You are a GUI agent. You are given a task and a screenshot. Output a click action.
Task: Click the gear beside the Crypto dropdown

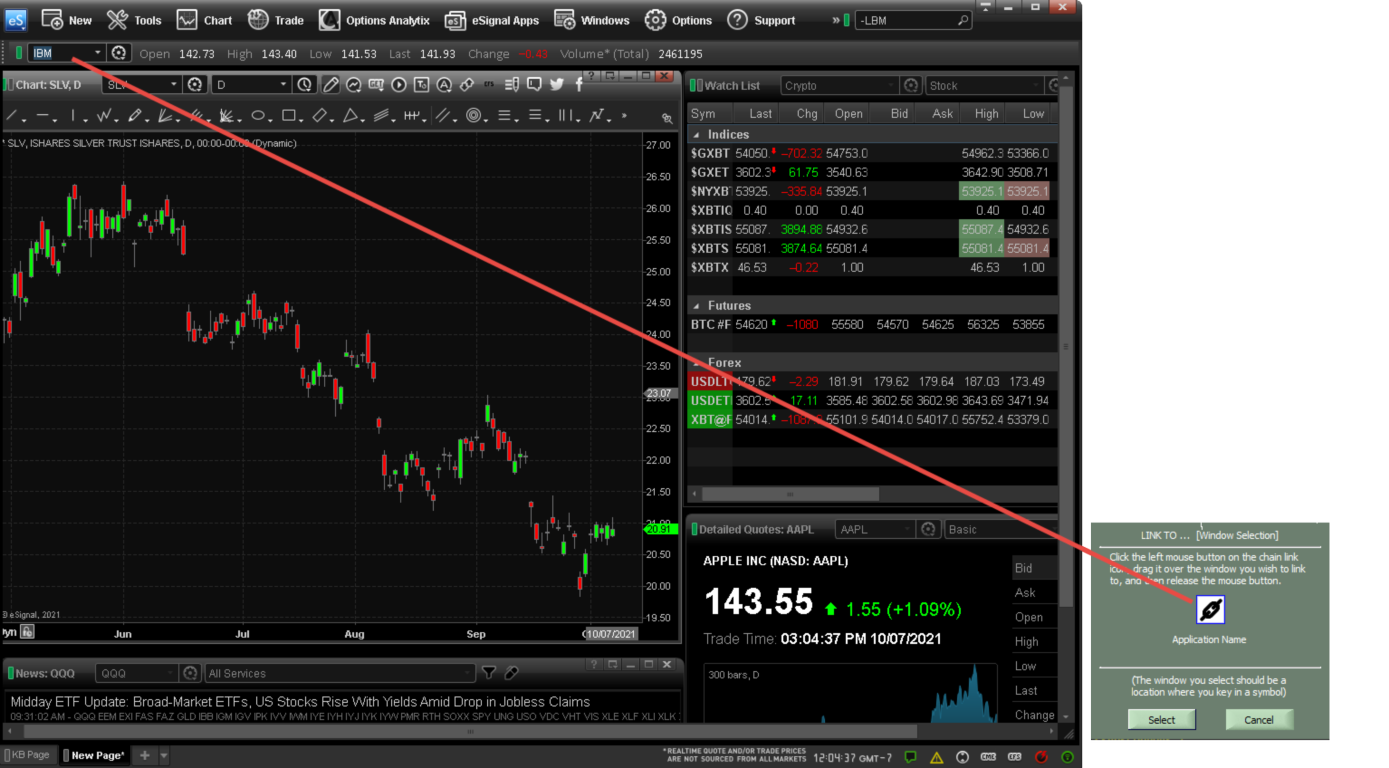(910, 86)
